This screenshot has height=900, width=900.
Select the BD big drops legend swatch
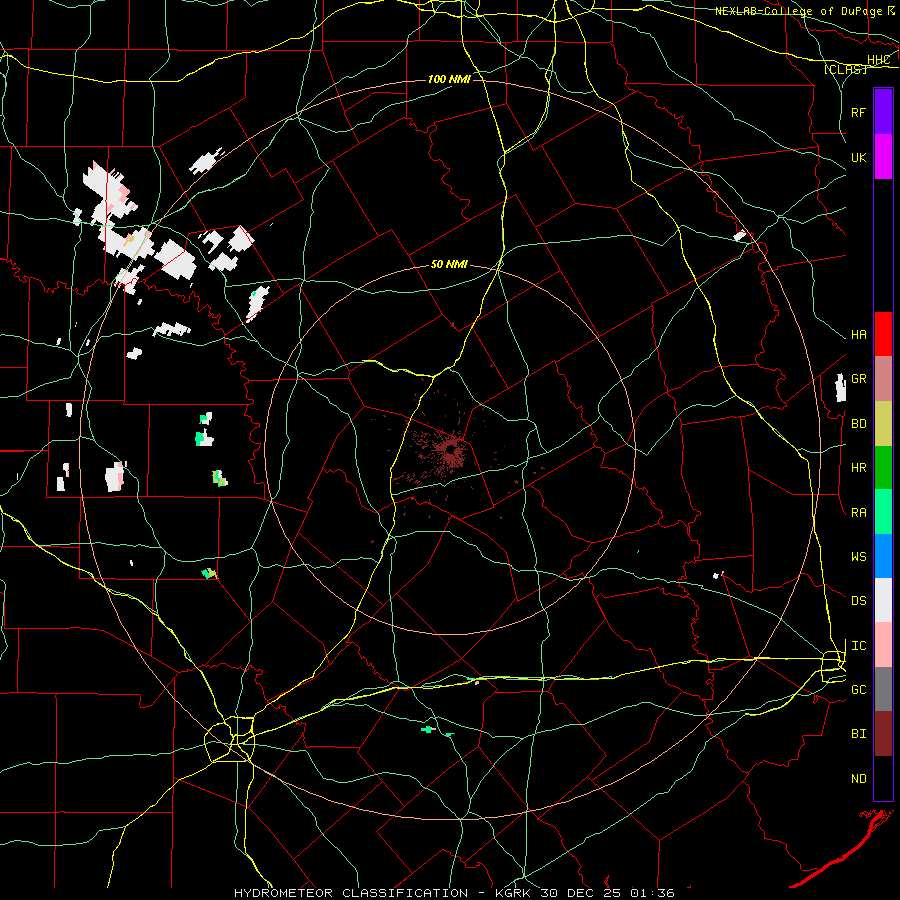coord(883,423)
